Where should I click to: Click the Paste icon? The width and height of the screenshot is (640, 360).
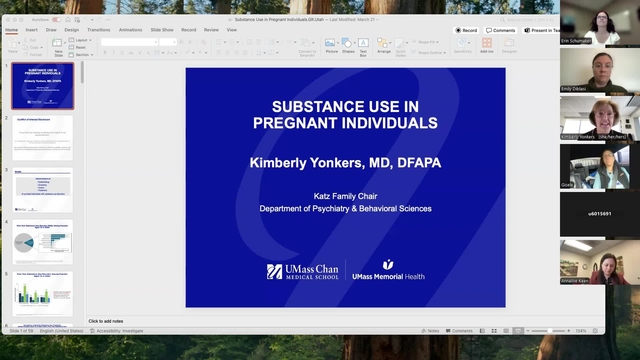pos(13,44)
